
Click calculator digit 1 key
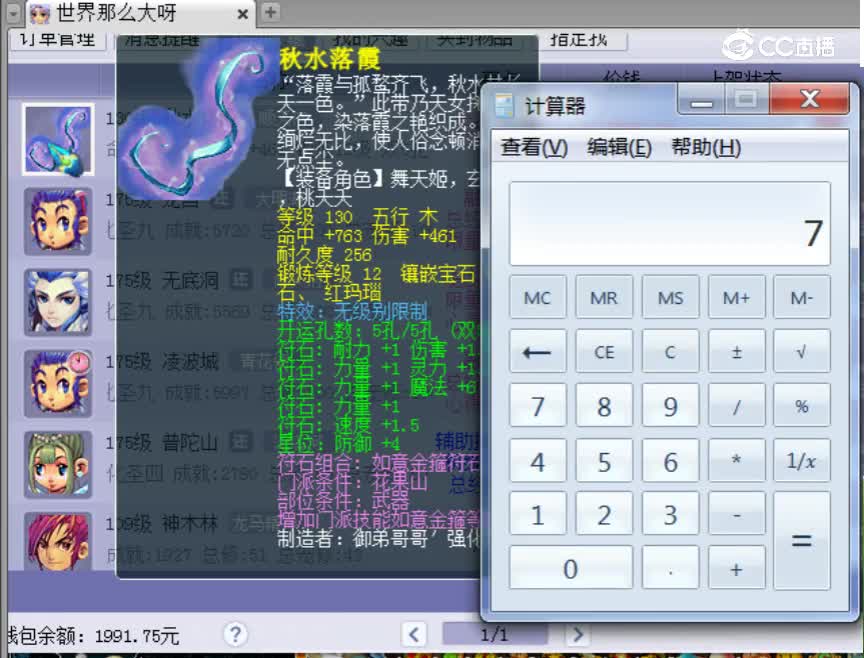click(537, 514)
